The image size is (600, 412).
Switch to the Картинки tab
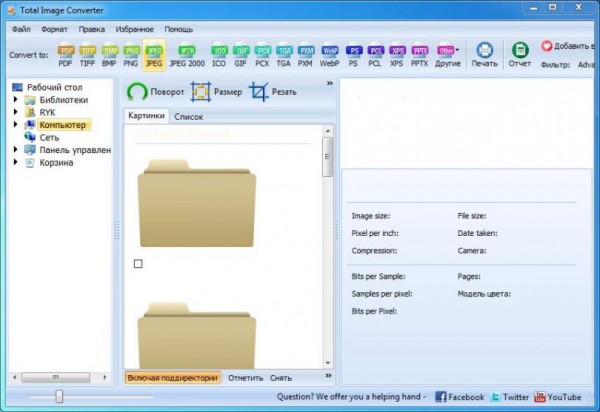click(x=147, y=116)
